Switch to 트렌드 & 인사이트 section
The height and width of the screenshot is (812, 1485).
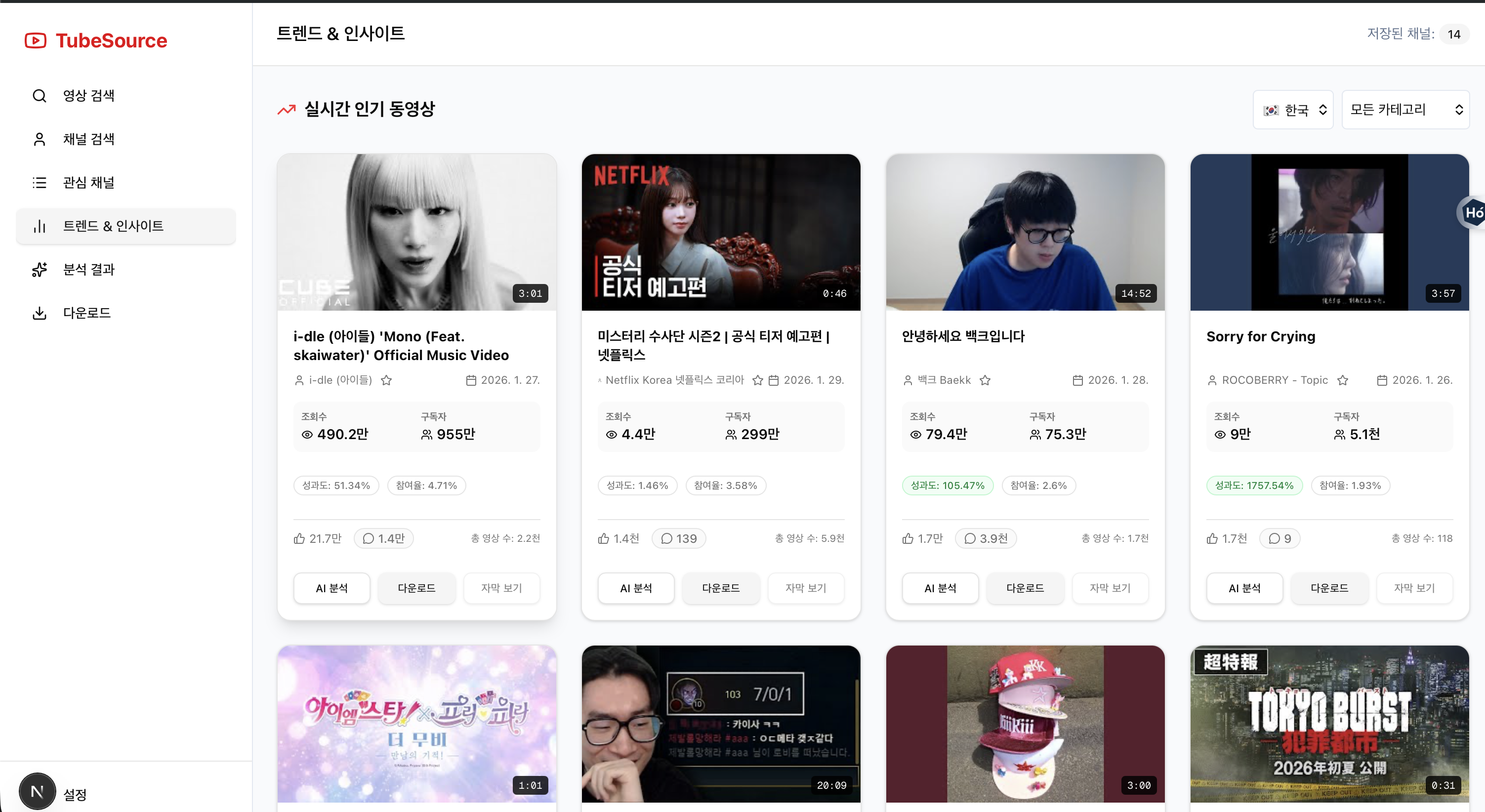tap(114, 226)
